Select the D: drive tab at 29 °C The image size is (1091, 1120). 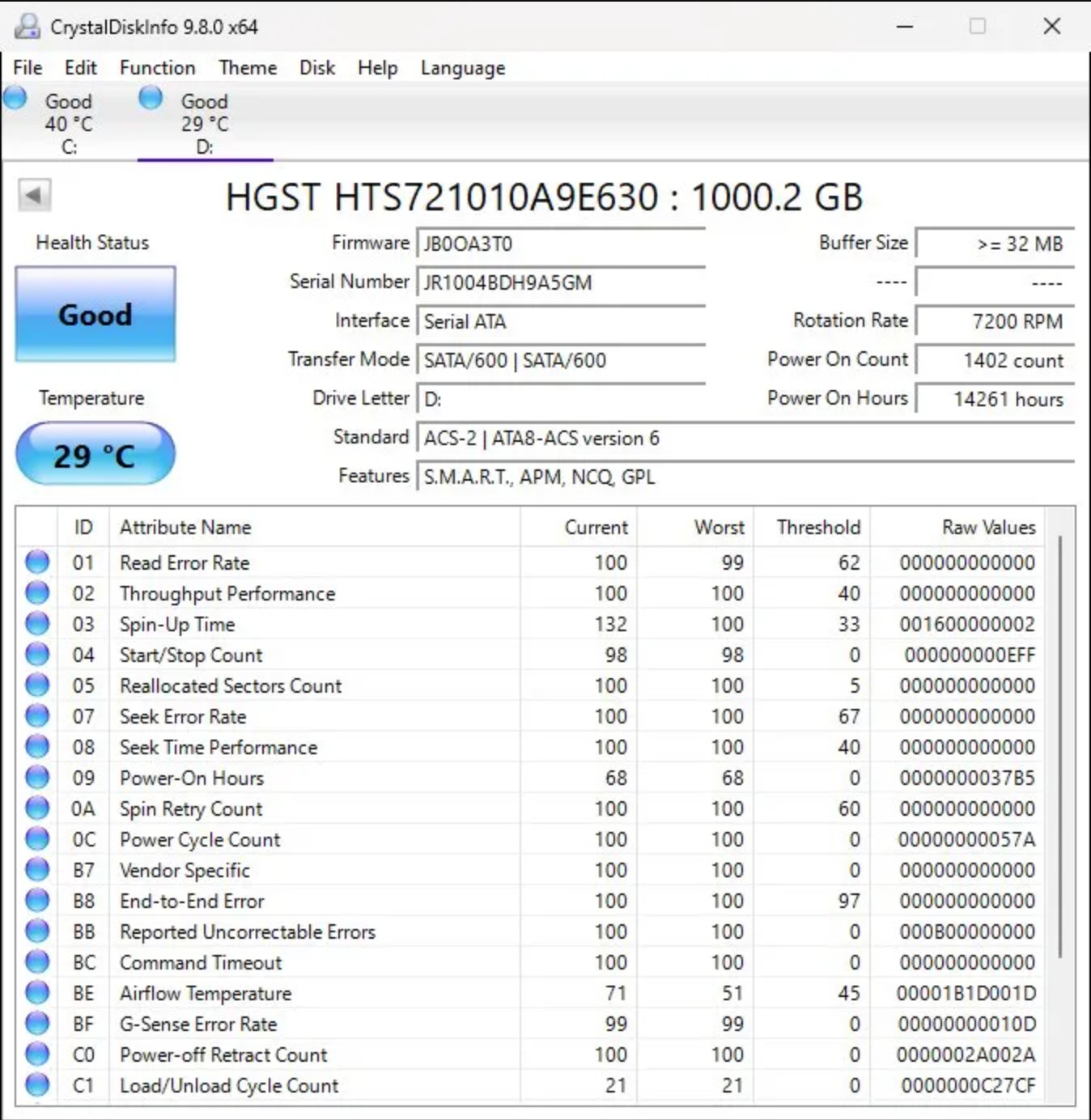(x=205, y=123)
